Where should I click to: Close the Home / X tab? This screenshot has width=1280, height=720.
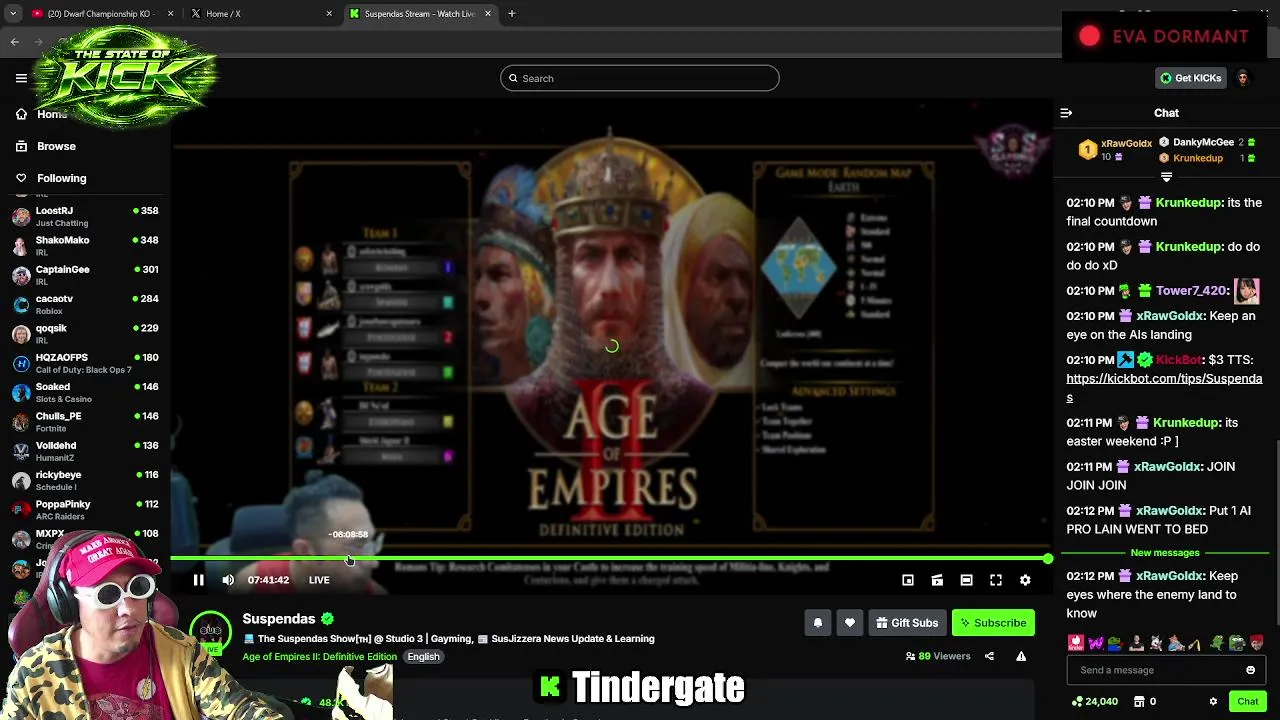[329, 14]
